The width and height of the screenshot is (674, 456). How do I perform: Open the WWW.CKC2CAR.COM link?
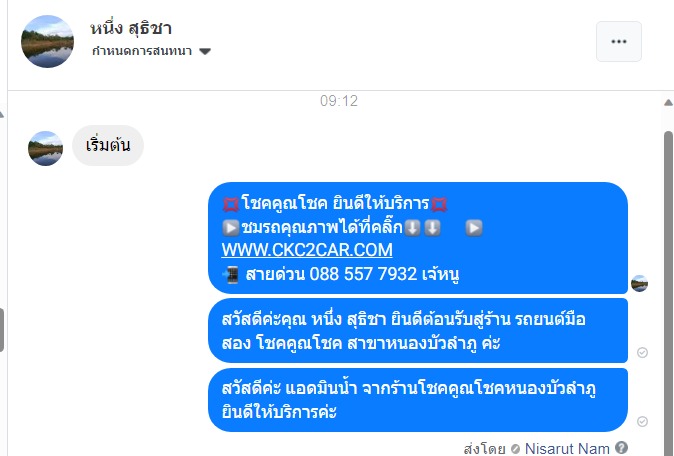tap(307, 250)
